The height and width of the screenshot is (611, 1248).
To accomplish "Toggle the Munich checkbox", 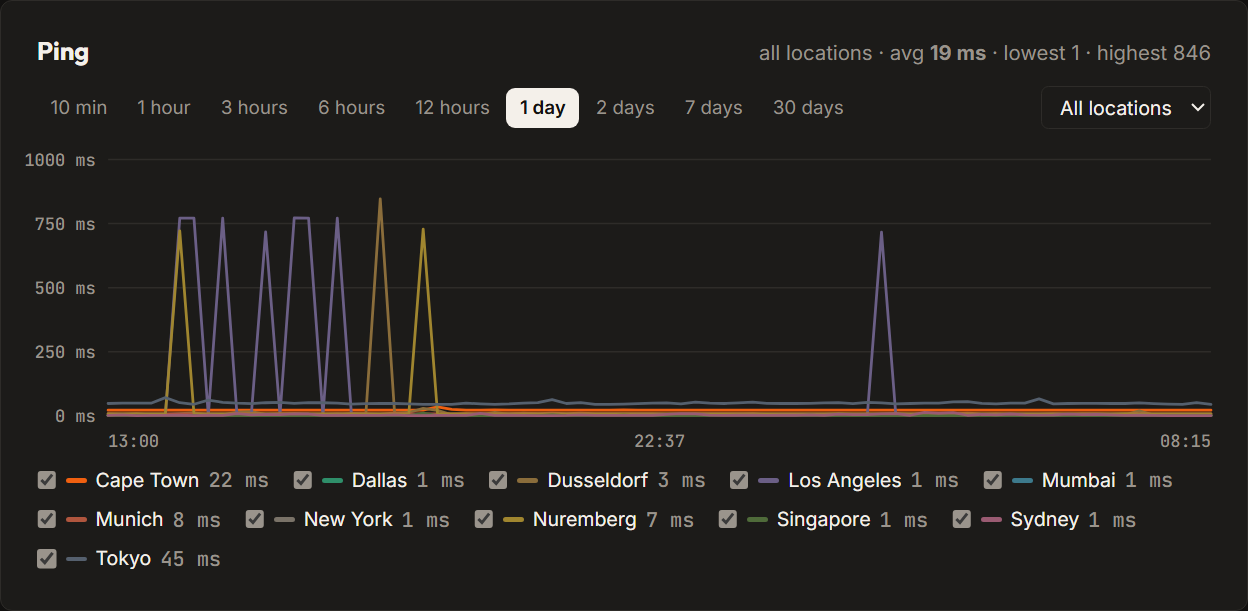I will [x=46, y=519].
